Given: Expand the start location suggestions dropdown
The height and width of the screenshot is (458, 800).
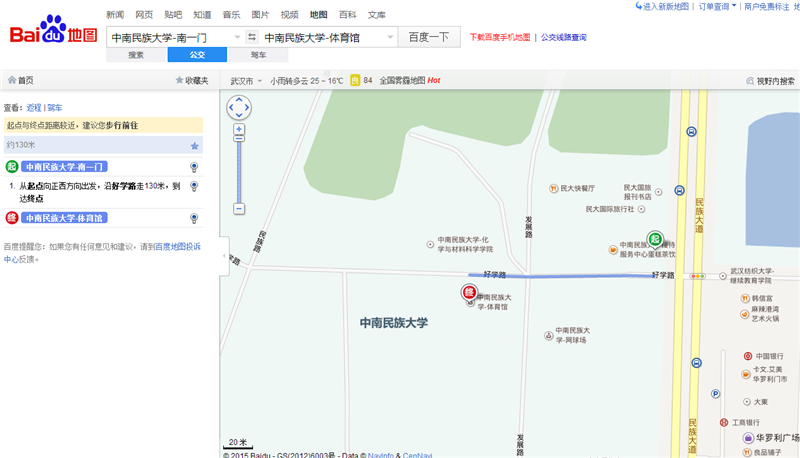Looking at the screenshot, I should point(237,38).
